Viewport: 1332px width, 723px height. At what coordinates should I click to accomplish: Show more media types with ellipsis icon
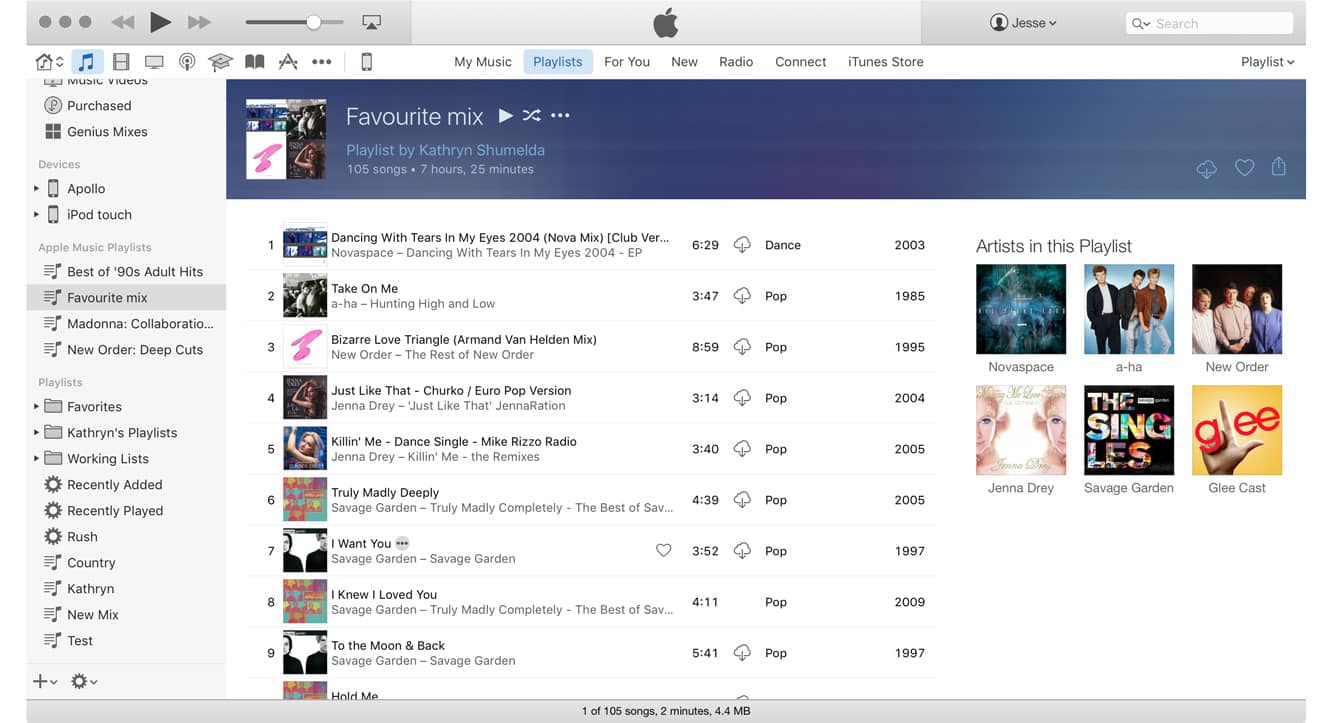321,62
